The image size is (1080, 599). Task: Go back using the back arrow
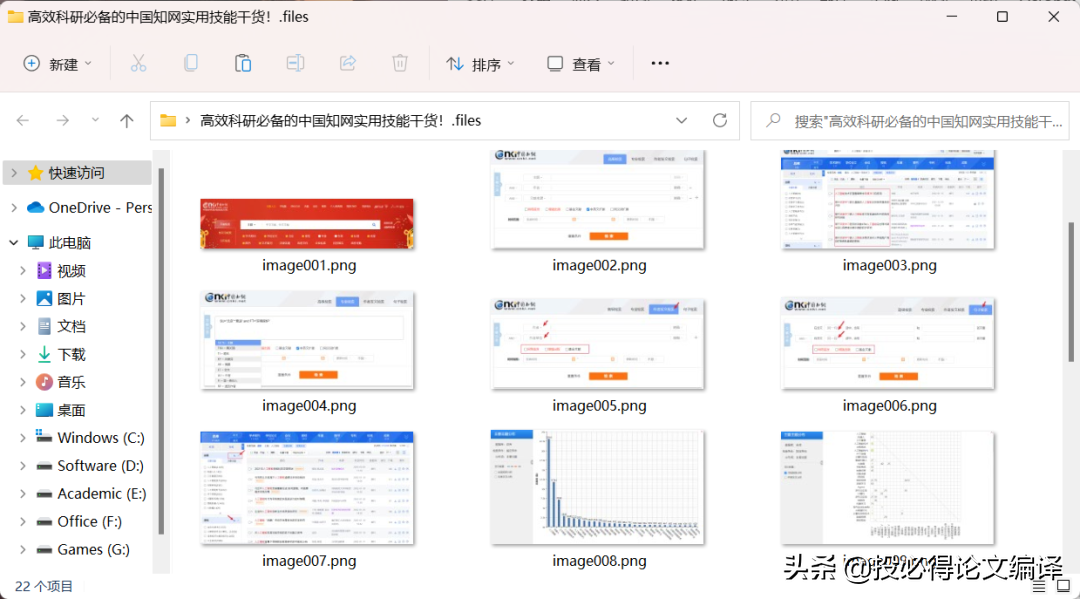pos(23,120)
